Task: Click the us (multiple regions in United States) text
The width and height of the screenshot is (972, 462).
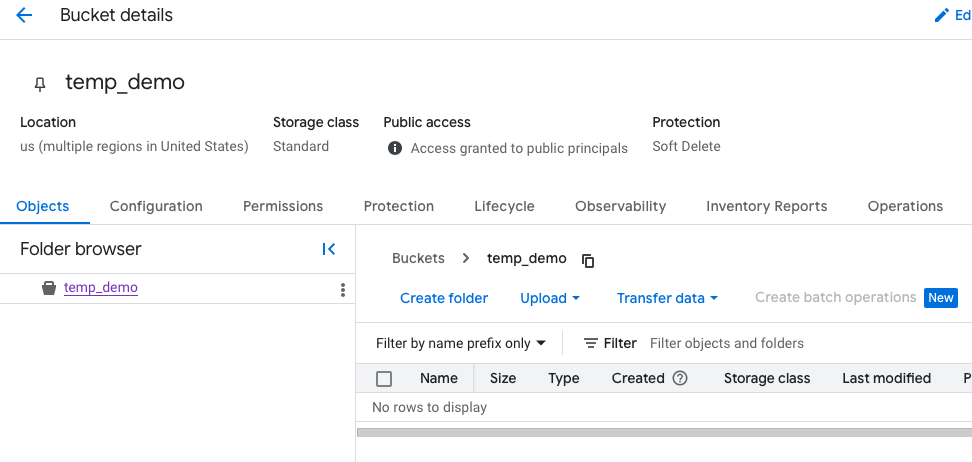Action: pyautogui.click(x=134, y=147)
